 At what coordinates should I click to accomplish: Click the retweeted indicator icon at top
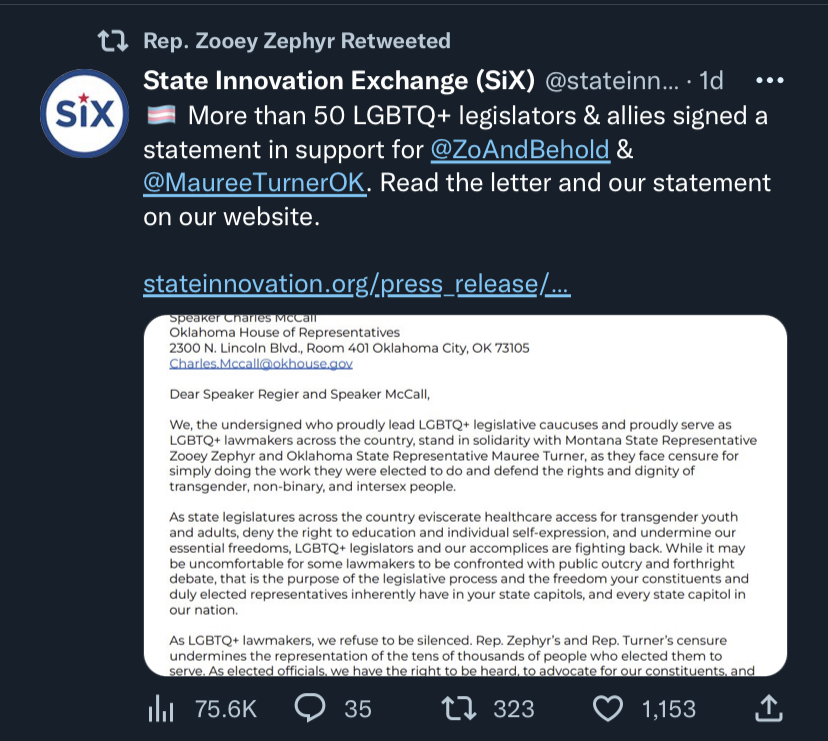(111, 41)
